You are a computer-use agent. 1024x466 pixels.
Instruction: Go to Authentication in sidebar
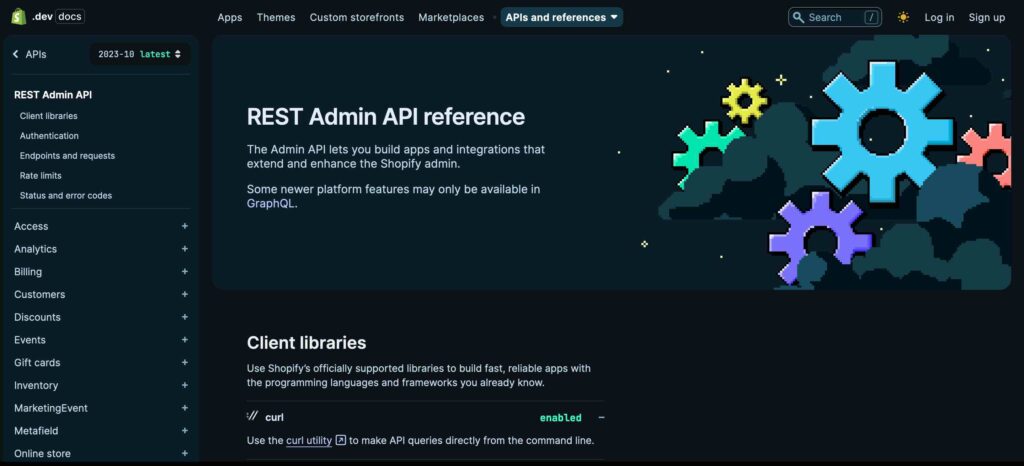click(49, 136)
